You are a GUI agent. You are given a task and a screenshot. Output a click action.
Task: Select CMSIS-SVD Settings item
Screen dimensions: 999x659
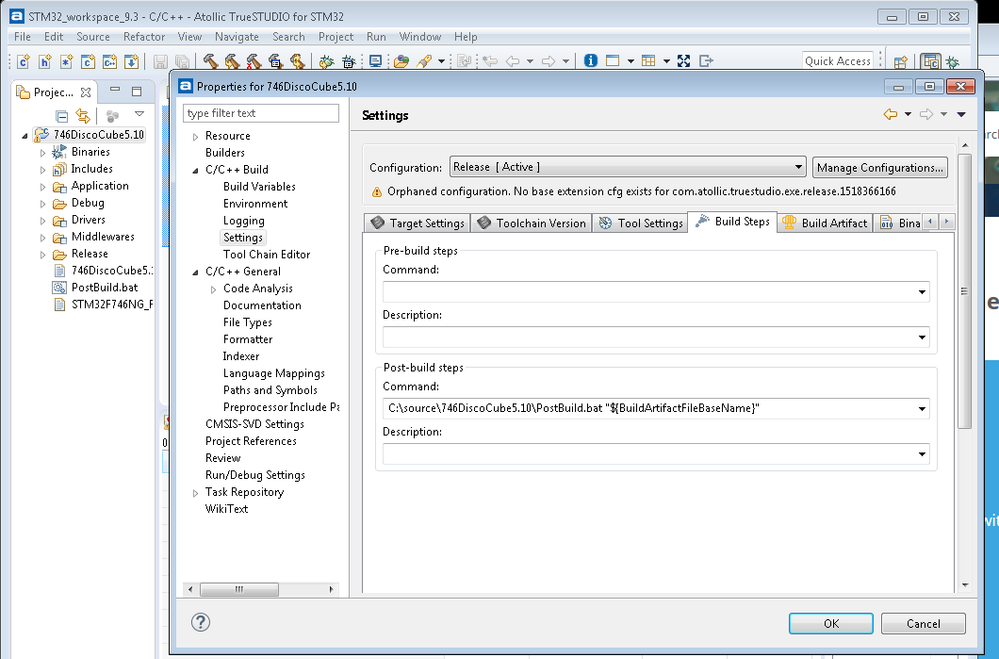click(x=254, y=424)
